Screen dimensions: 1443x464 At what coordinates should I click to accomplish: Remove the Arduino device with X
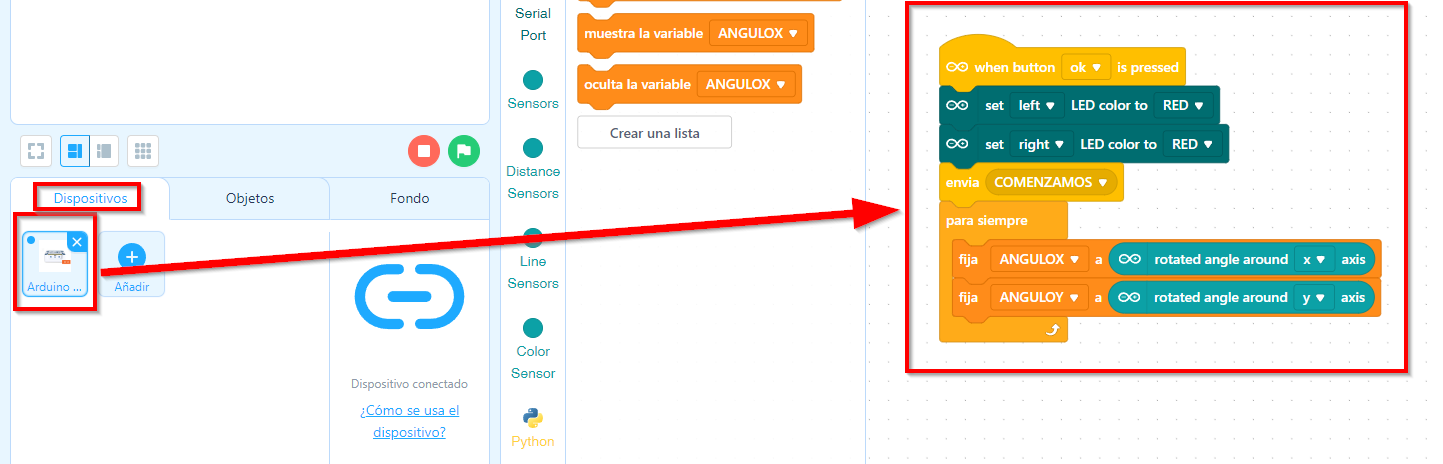tap(78, 243)
